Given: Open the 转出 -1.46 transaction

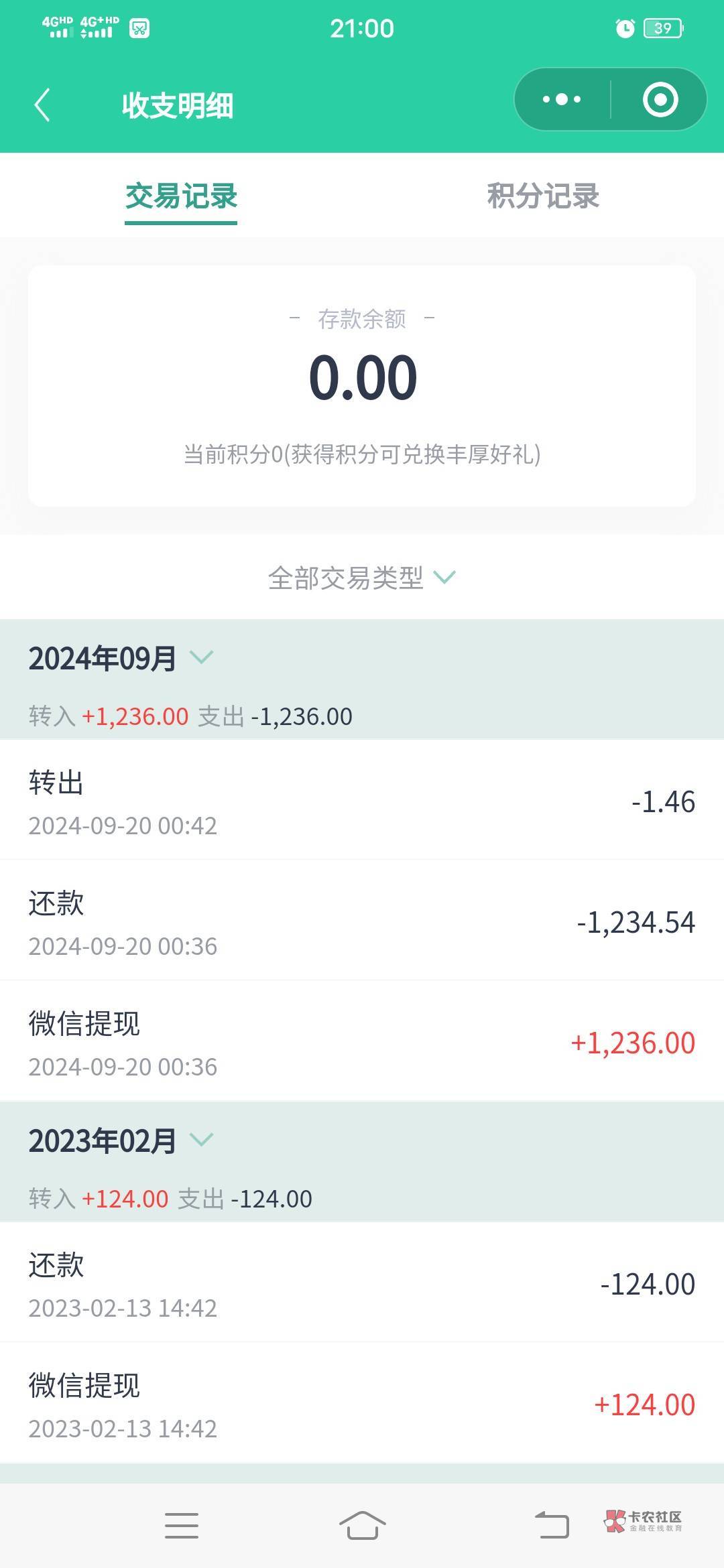Looking at the screenshot, I should tap(362, 801).
